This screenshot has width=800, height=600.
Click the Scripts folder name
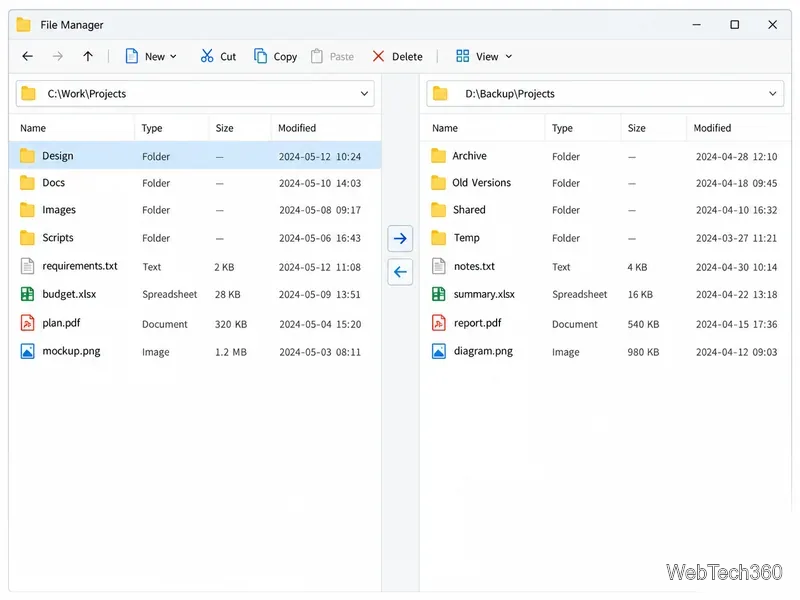tap(58, 238)
